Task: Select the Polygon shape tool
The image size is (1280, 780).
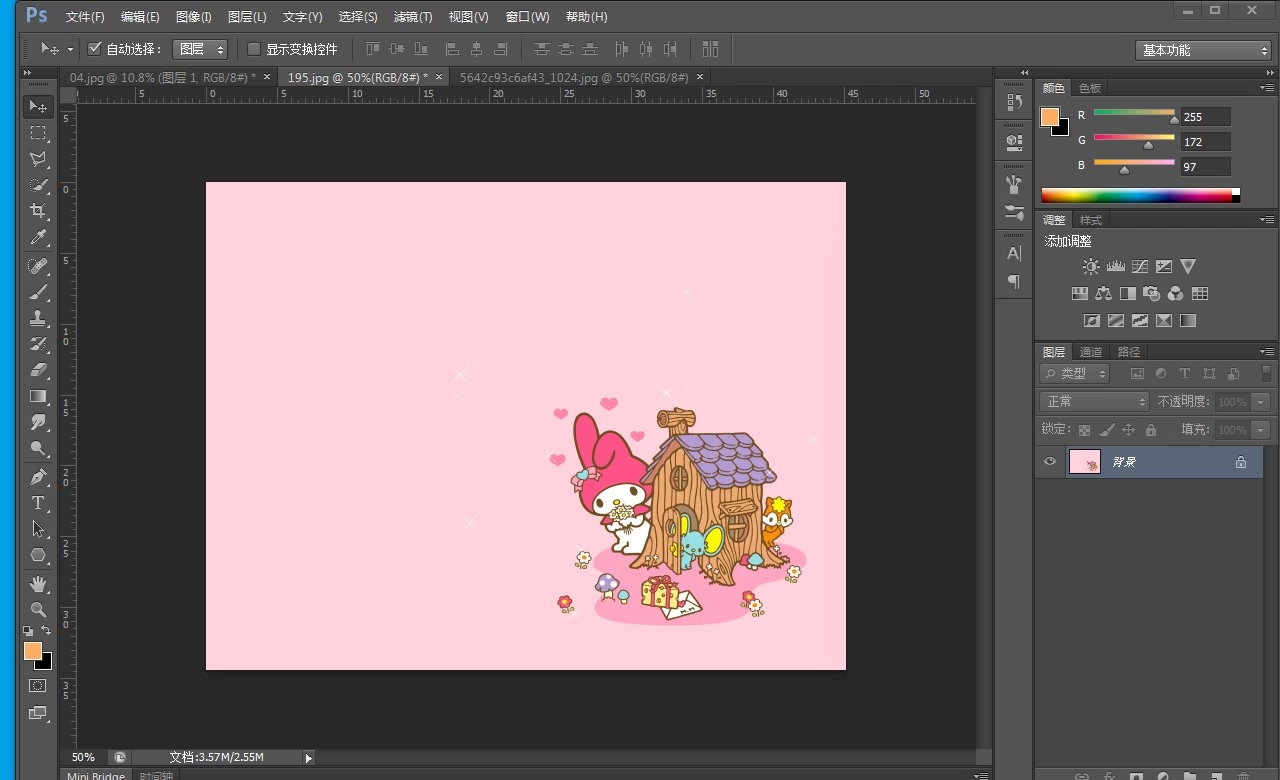Action: [x=38, y=555]
